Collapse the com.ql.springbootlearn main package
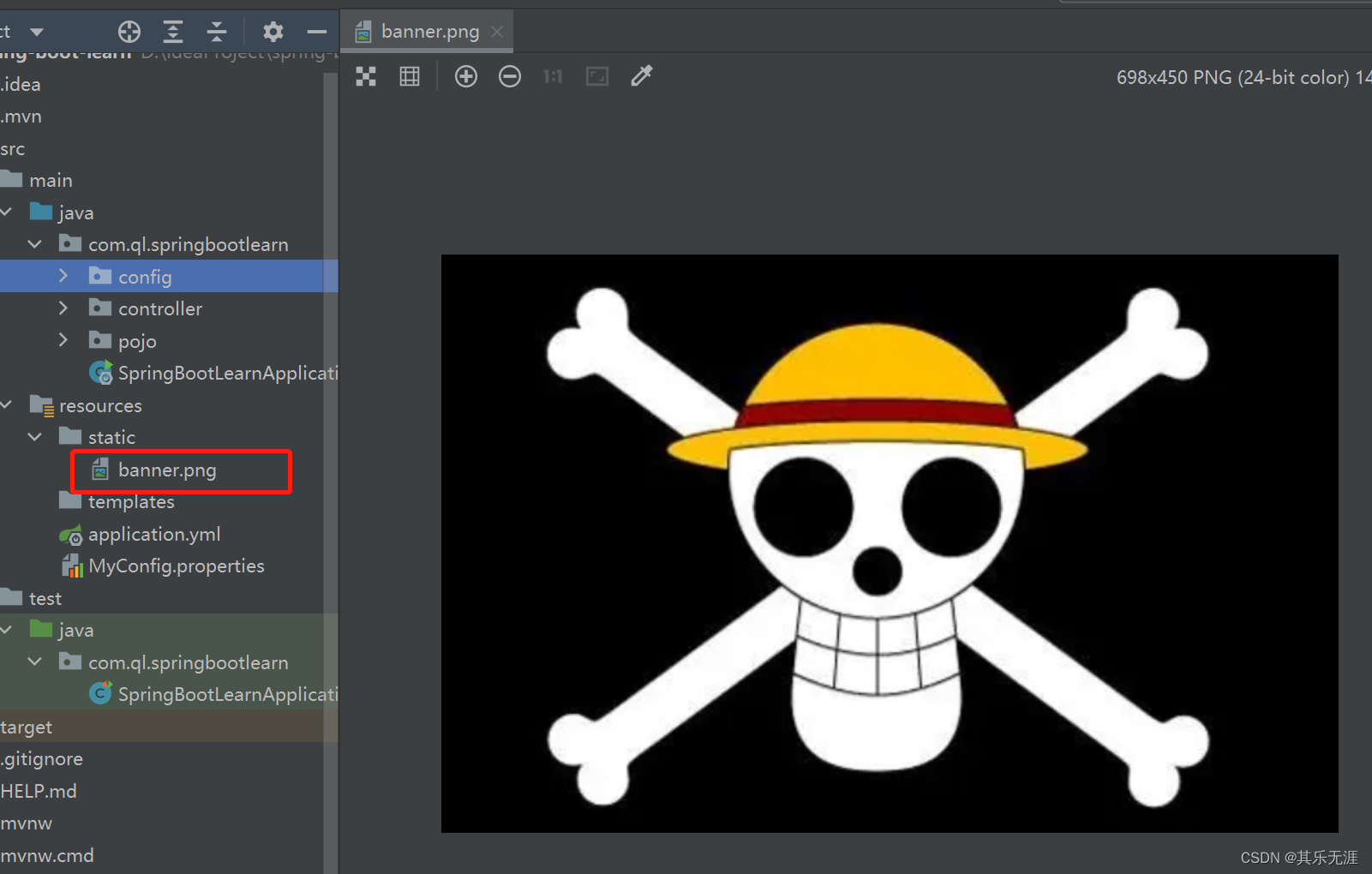Image resolution: width=1372 pixels, height=874 pixels. (35, 244)
